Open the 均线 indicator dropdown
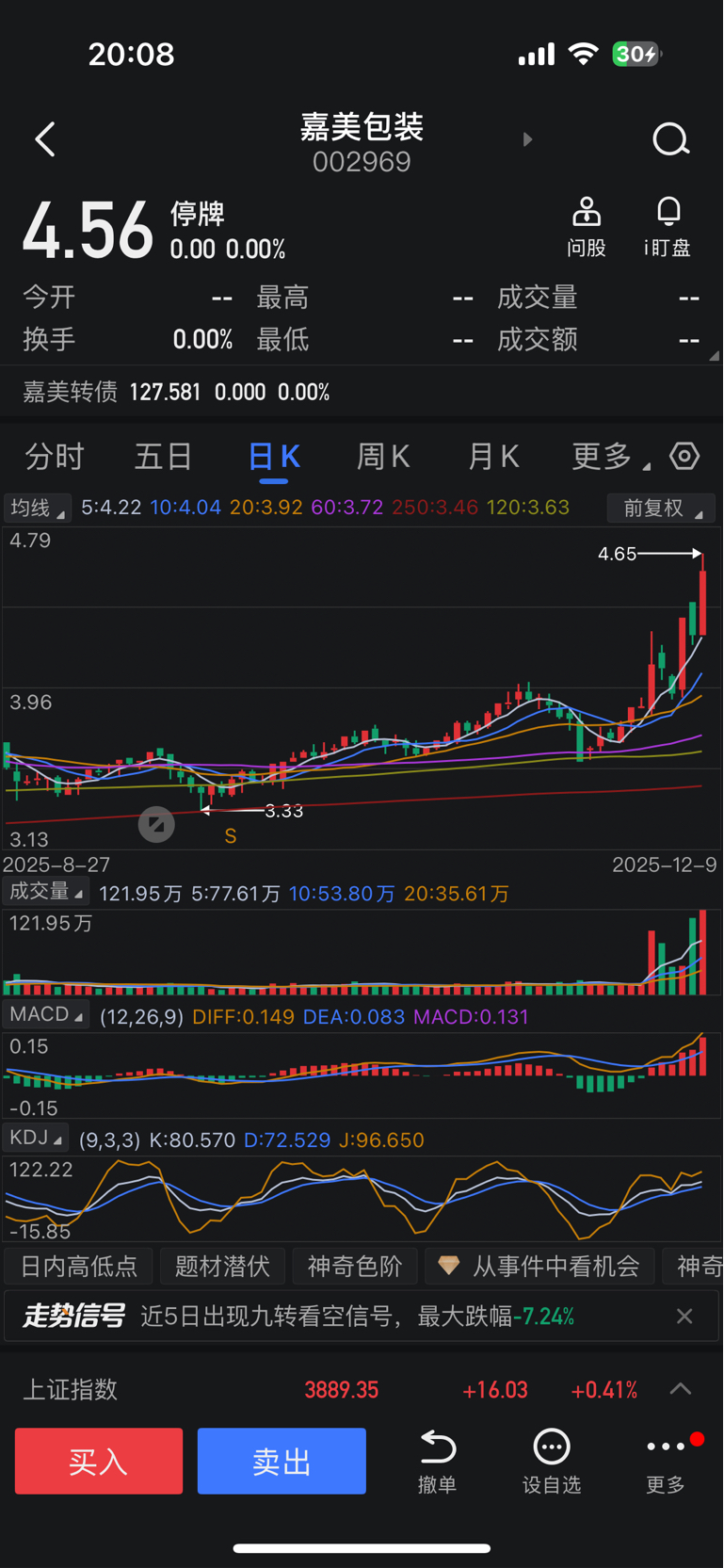This screenshot has width=724, height=1568. [x=37, y=508]
